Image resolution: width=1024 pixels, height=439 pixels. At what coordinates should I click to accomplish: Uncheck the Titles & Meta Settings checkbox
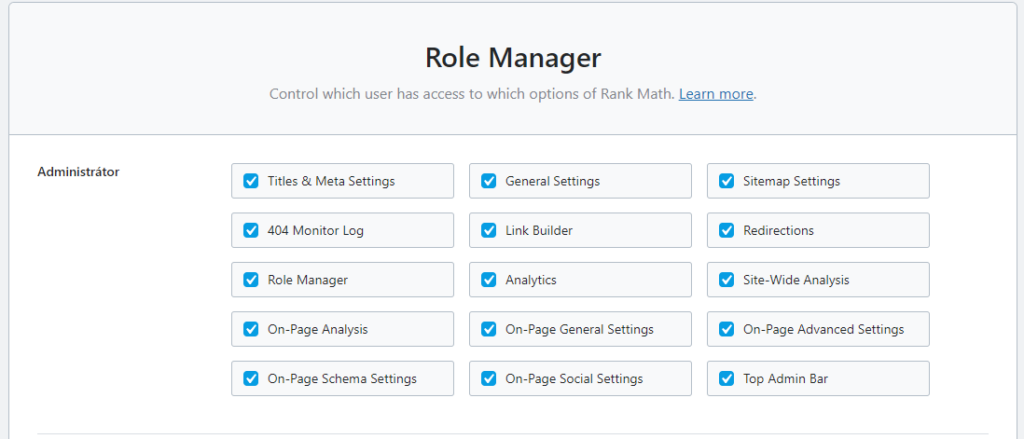[251, 181]
